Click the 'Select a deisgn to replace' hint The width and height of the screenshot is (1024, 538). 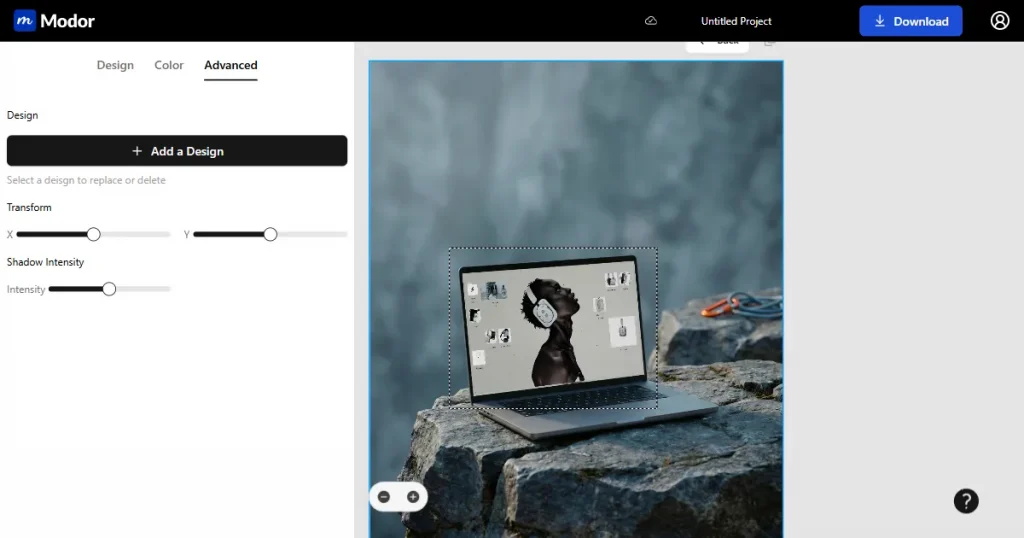pos(86,180)
